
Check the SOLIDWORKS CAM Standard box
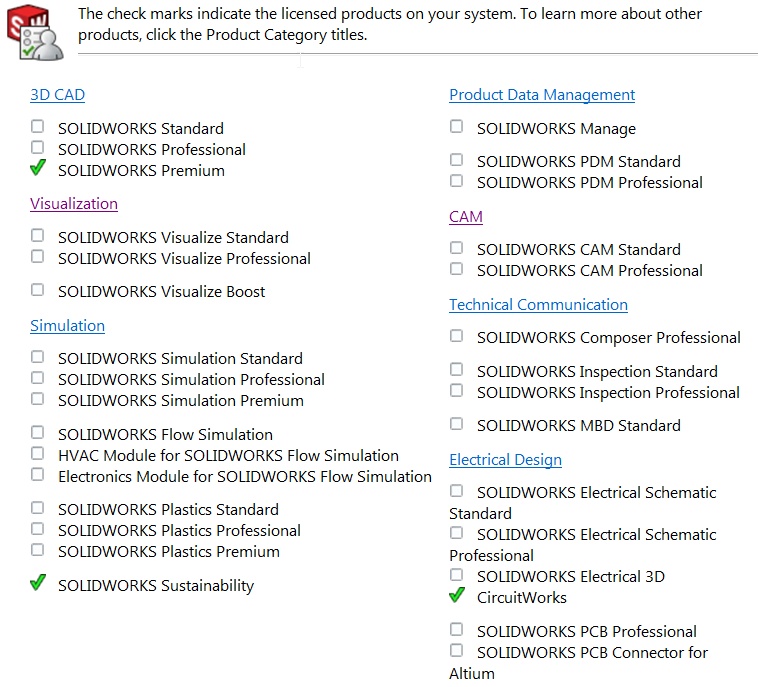click(457, 248)
